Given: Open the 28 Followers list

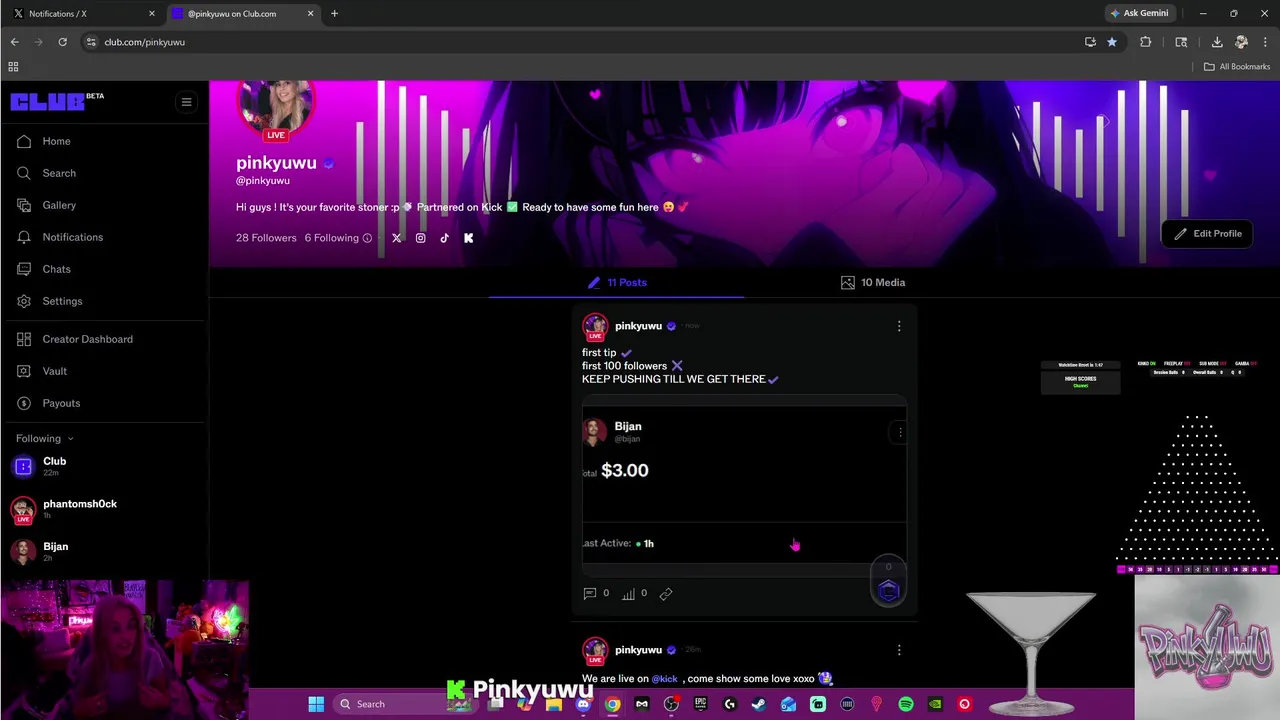Looking at the screenshot, I should [x=266, y=238].
